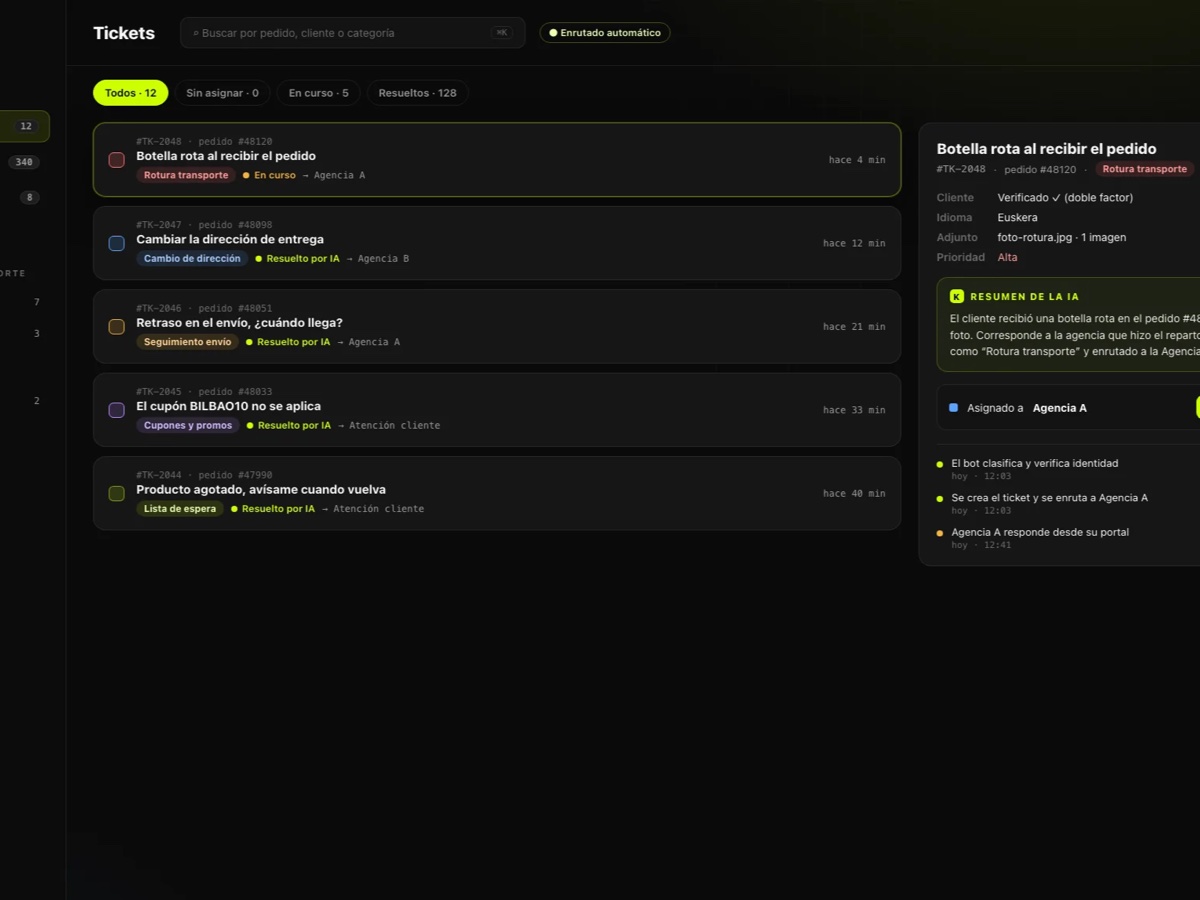Toggle the Enrutado automático pill
The image size is (1200, 900).
click(604, 33)
